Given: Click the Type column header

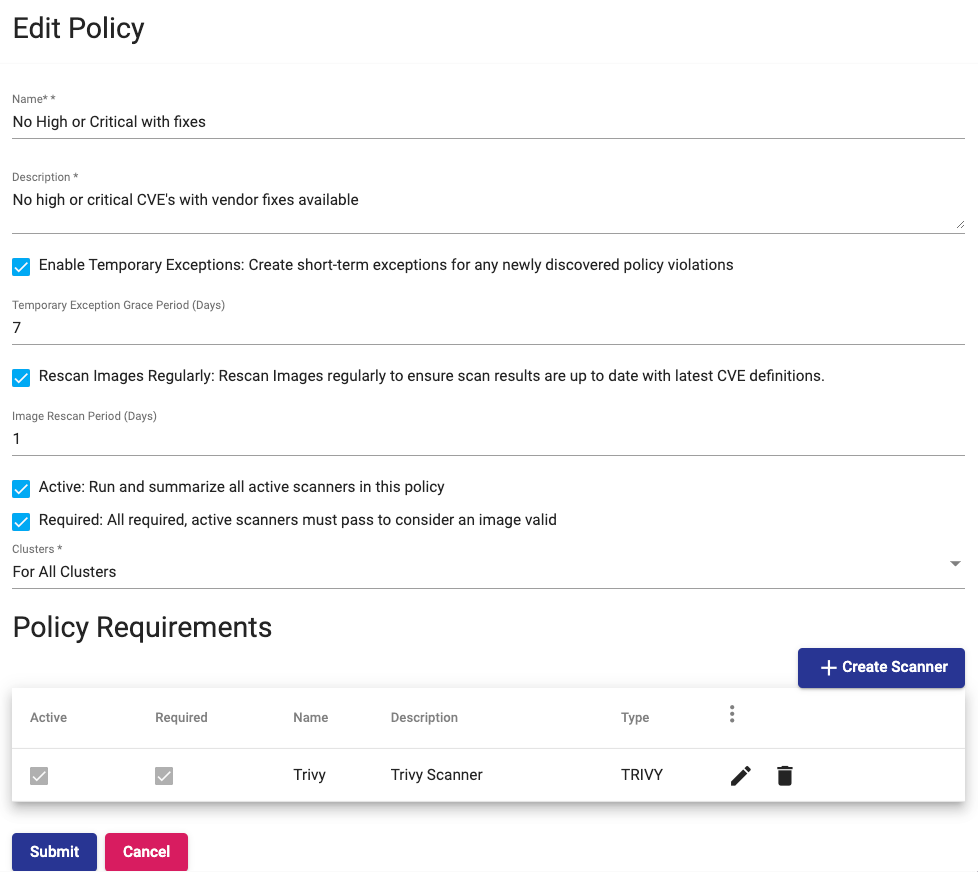Looking at the screenshot, I should point(635,718).
